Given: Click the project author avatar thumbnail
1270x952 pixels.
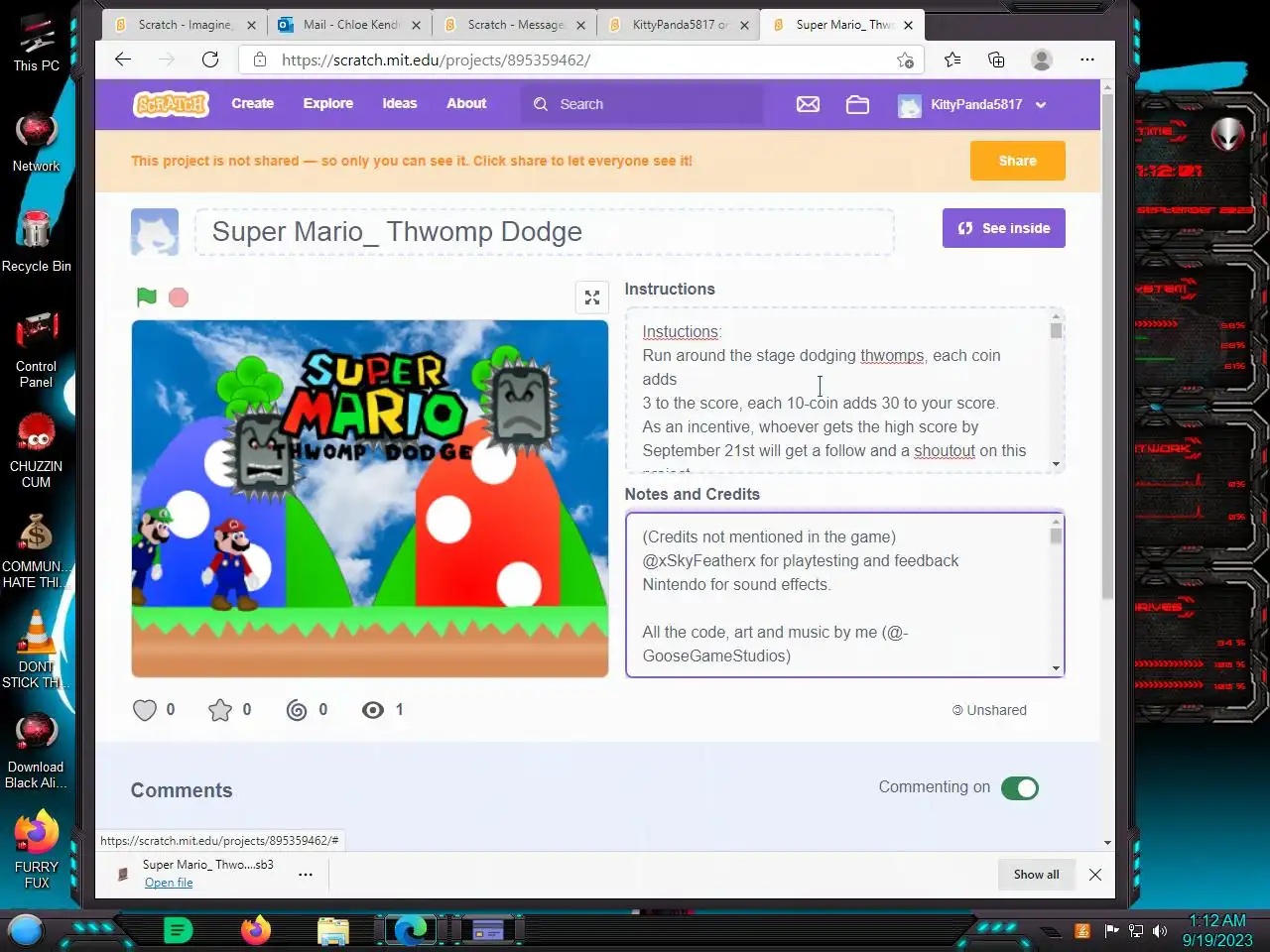Looking at the screenshot, I should (x=155, y=232).
